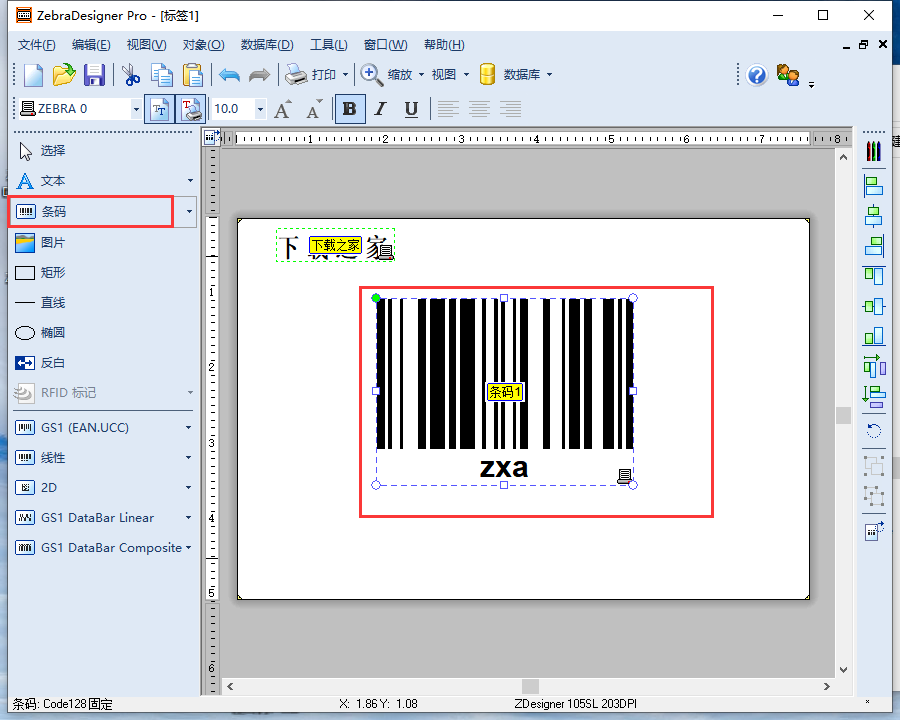Select the 图片 picture tool
This screenshot has height=720, width=900.
pyautogui.click(x=53, y=242)
